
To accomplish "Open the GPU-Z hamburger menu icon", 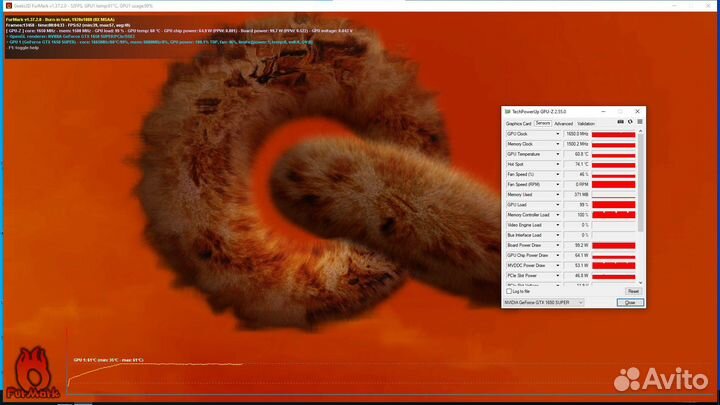I will click(639, 123).
